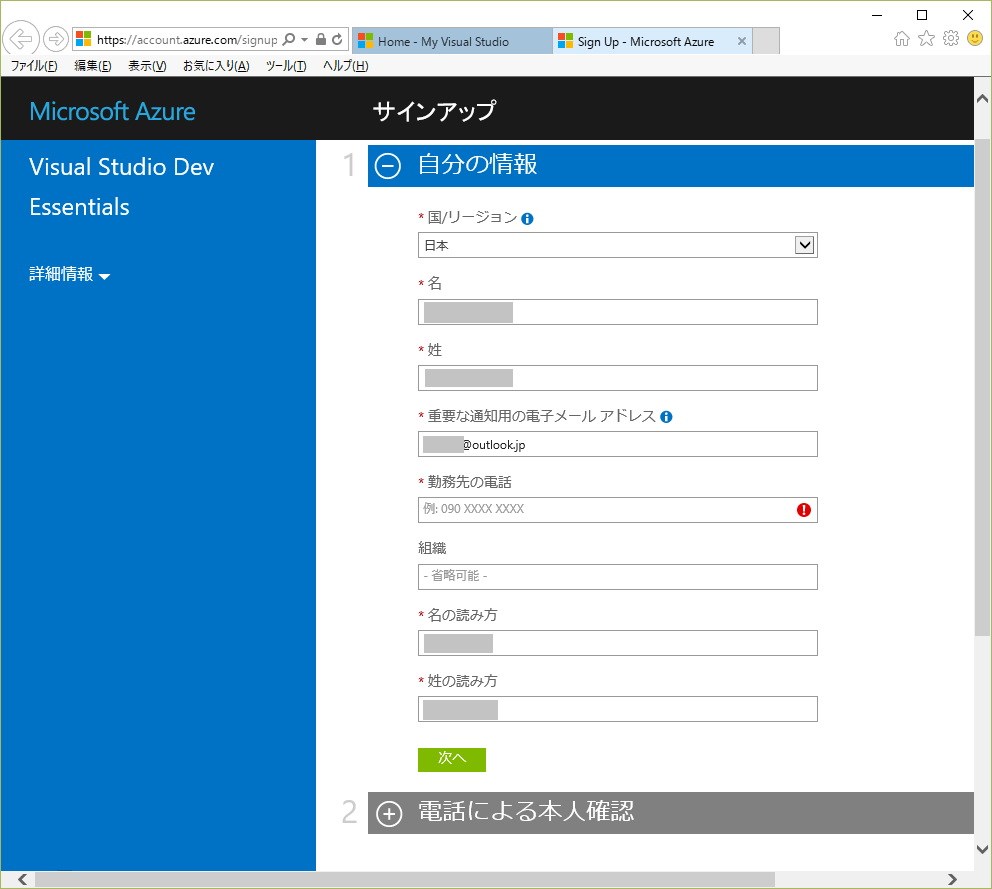Click the 姓の読み方 input field

coord(617,709)
